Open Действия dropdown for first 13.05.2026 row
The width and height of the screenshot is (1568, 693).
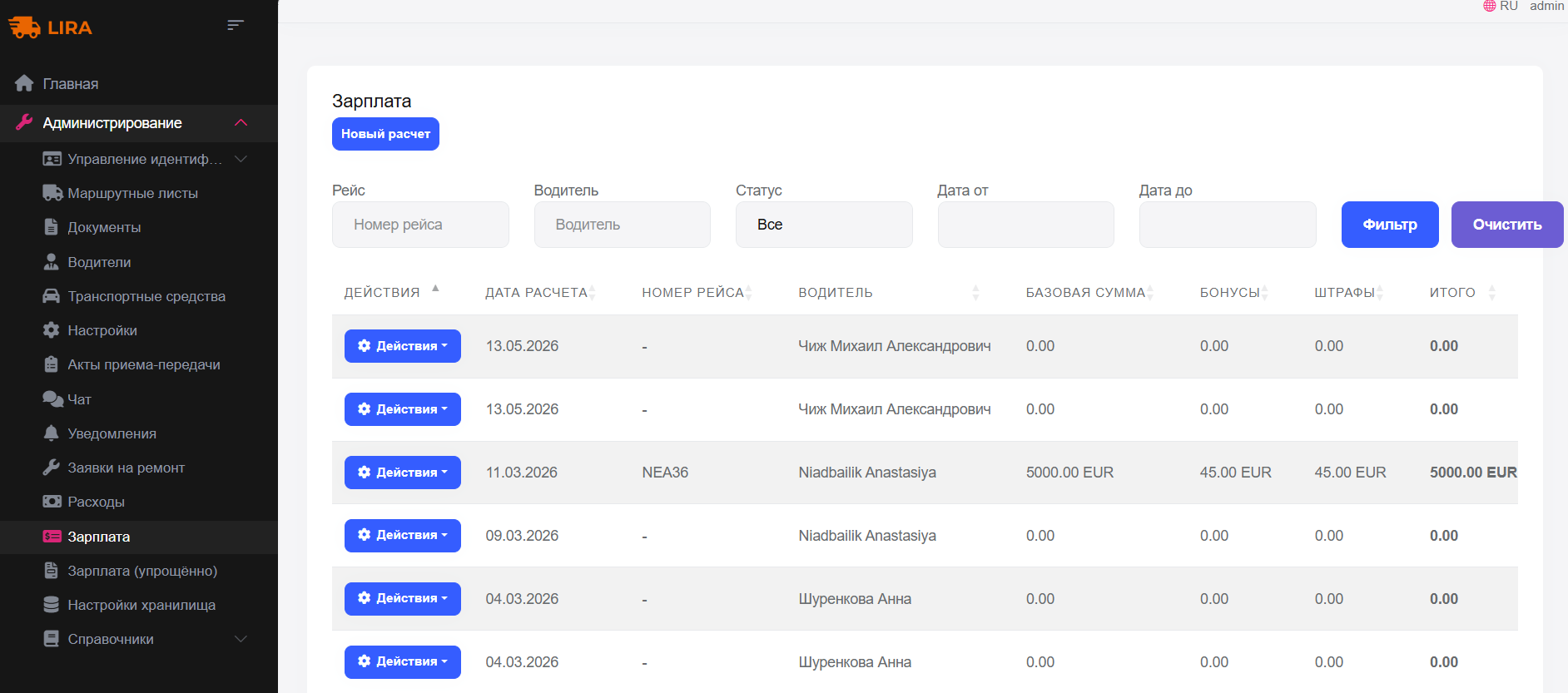403,346
